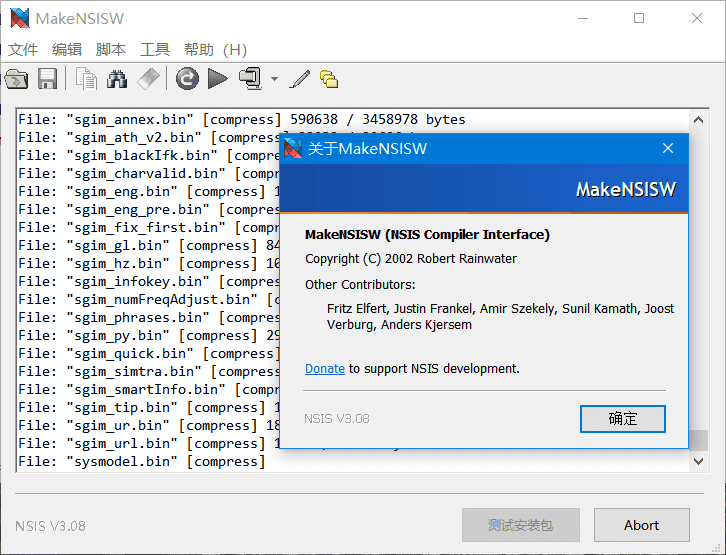Click the Set Compressor icon
This screenshot has height=555, width=726.
point(249,78)
